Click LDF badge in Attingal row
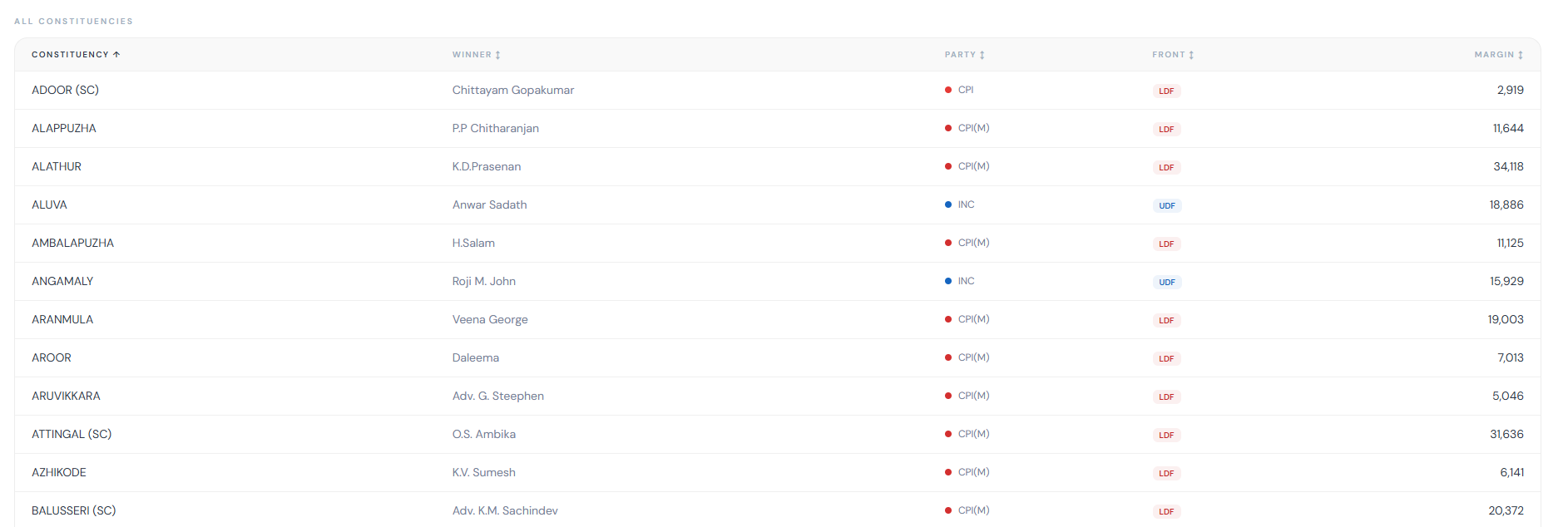The width and height of the screenshot is (1568, 527). (x=1166, y=436)
